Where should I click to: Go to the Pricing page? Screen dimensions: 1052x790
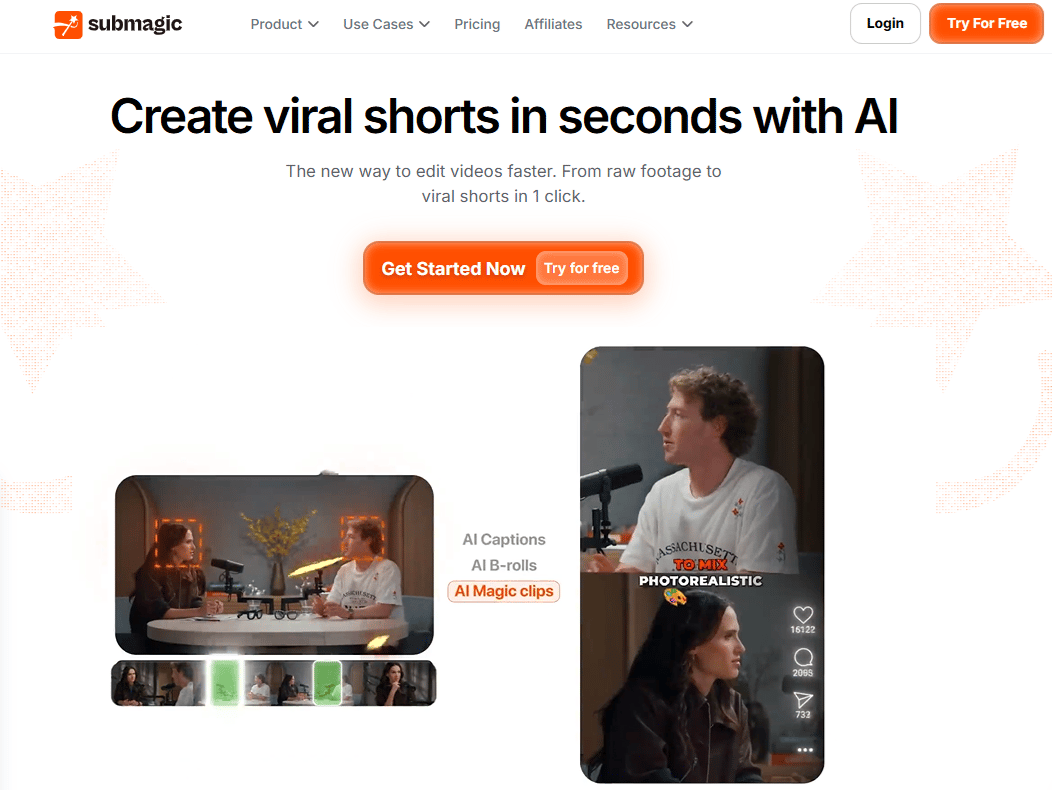click(x=477, y=24)
